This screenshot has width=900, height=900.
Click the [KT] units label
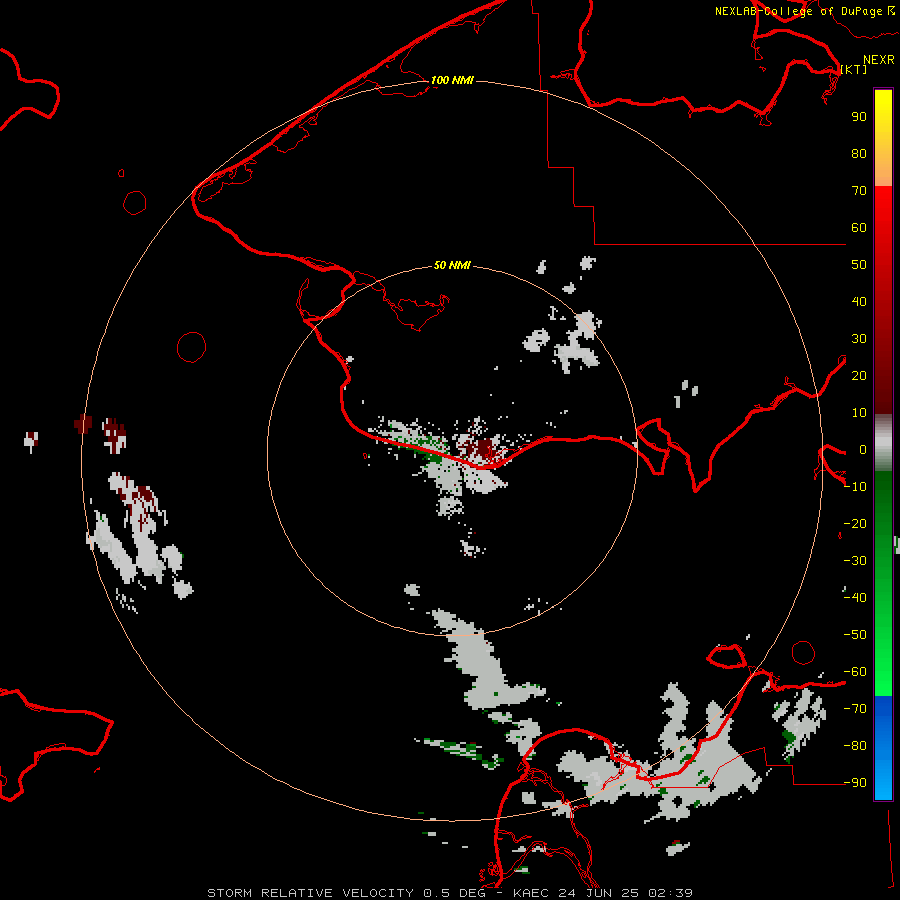click(x=854, y=69)
